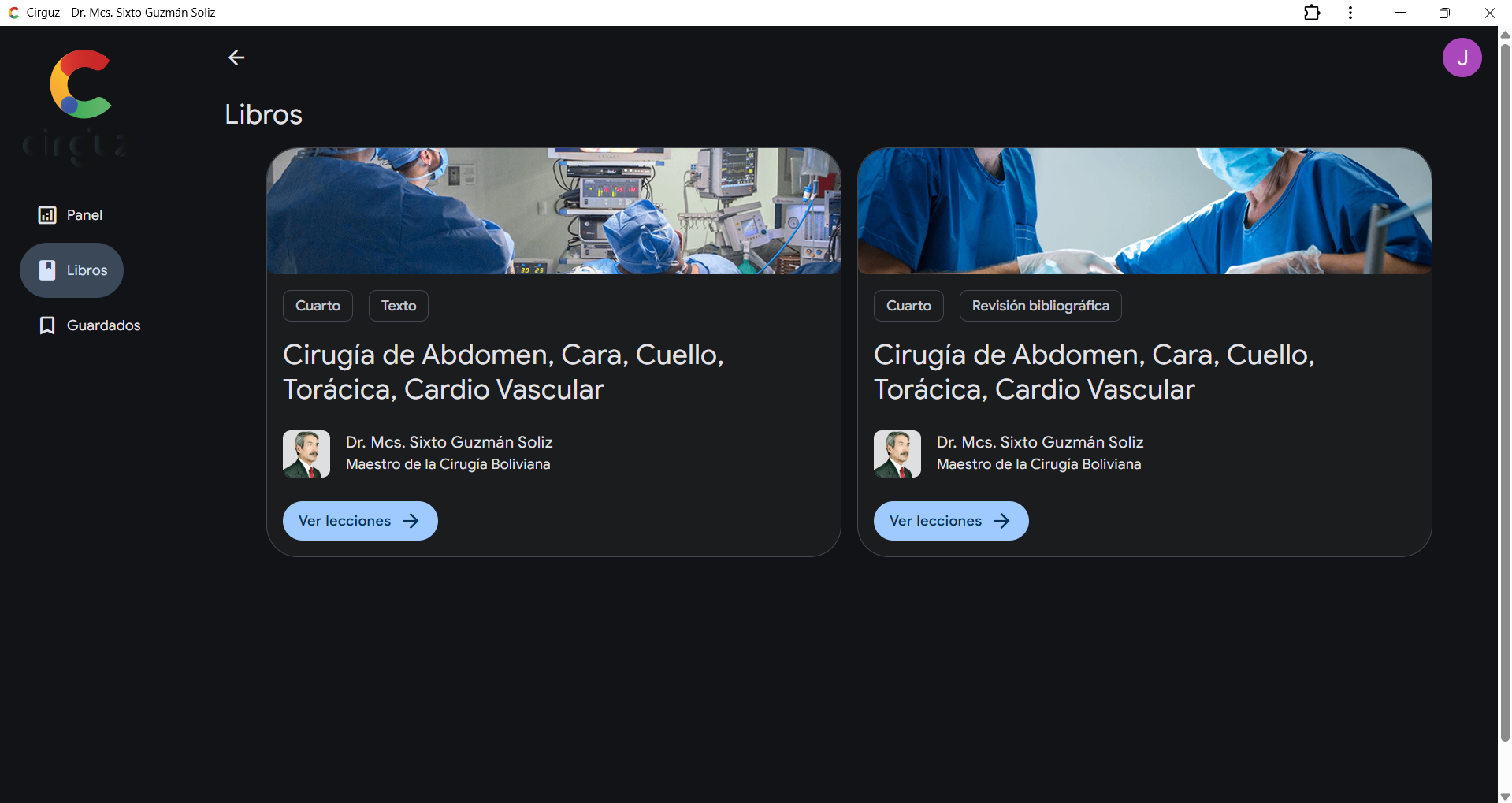1512x803 pixels.
Task: Open the purple J profile avatar
Action: click(x=1462, y=58)
